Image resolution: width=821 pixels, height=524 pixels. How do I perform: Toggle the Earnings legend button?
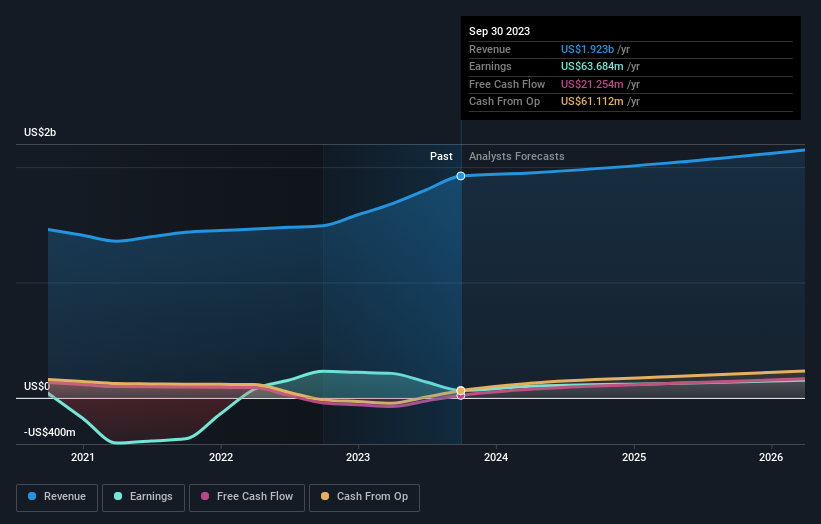pyautogui.click(x=143, y=497)
